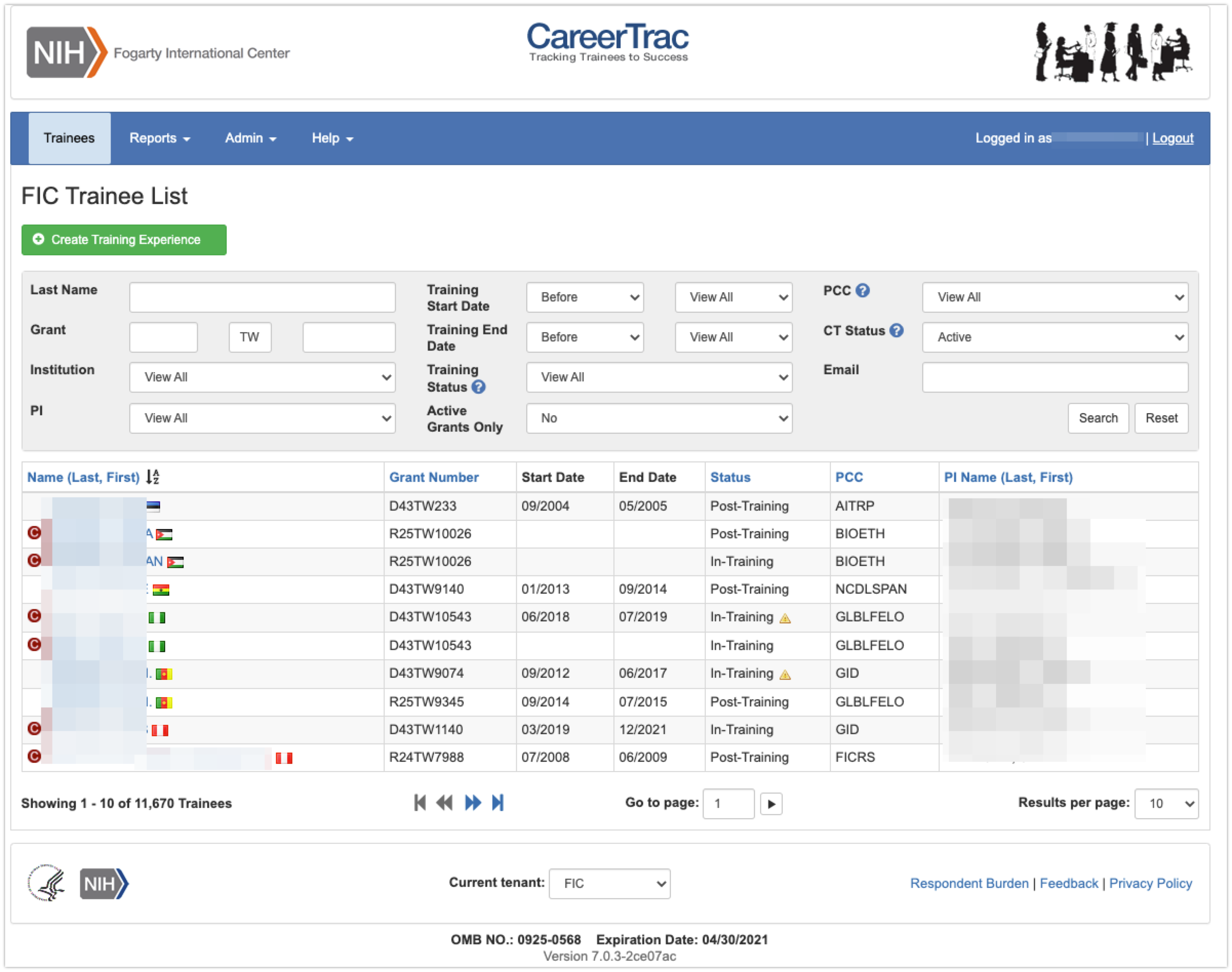Click the CT Status help icon

tap(896, 331)
